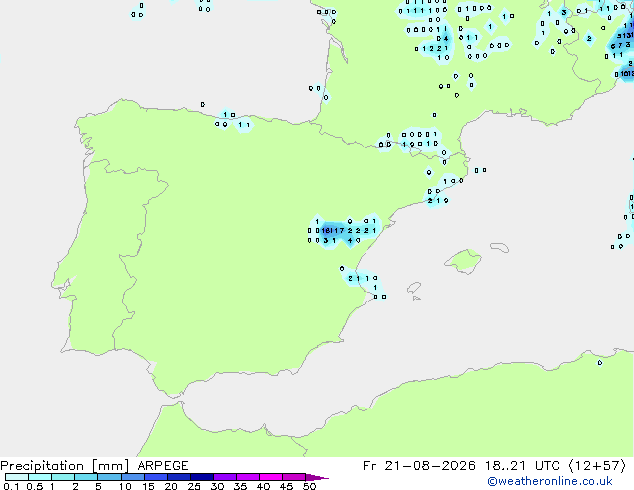Click the '18..21 UTC' time range text
The height and width of the screenshot is (490, 634).
click(522, 466)
